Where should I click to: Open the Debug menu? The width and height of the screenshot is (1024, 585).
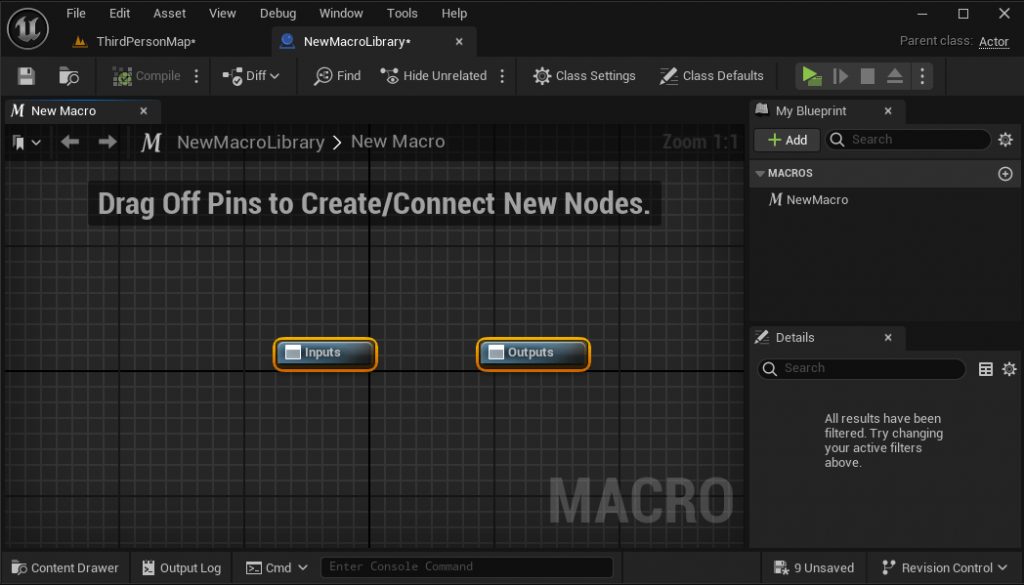point(277,13)
